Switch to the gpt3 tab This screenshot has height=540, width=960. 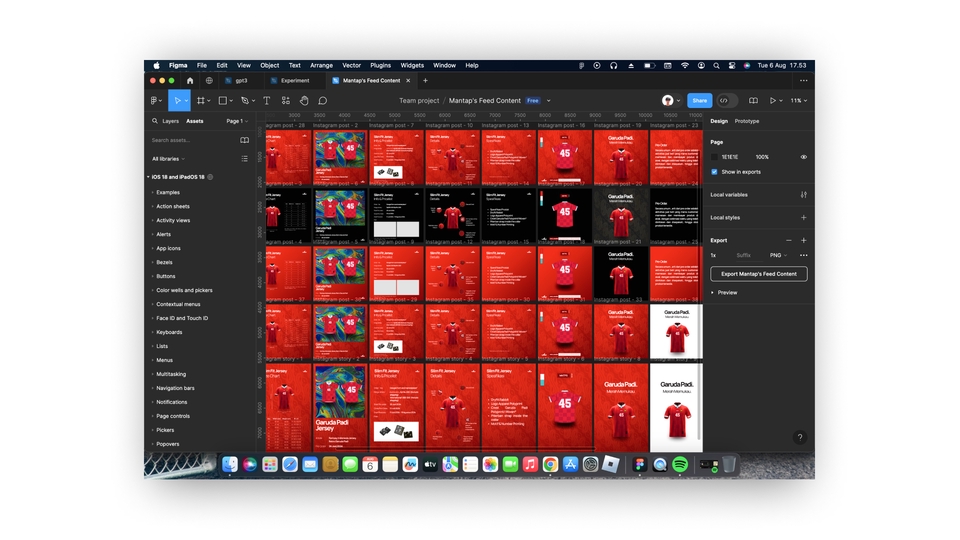point(241,80)
